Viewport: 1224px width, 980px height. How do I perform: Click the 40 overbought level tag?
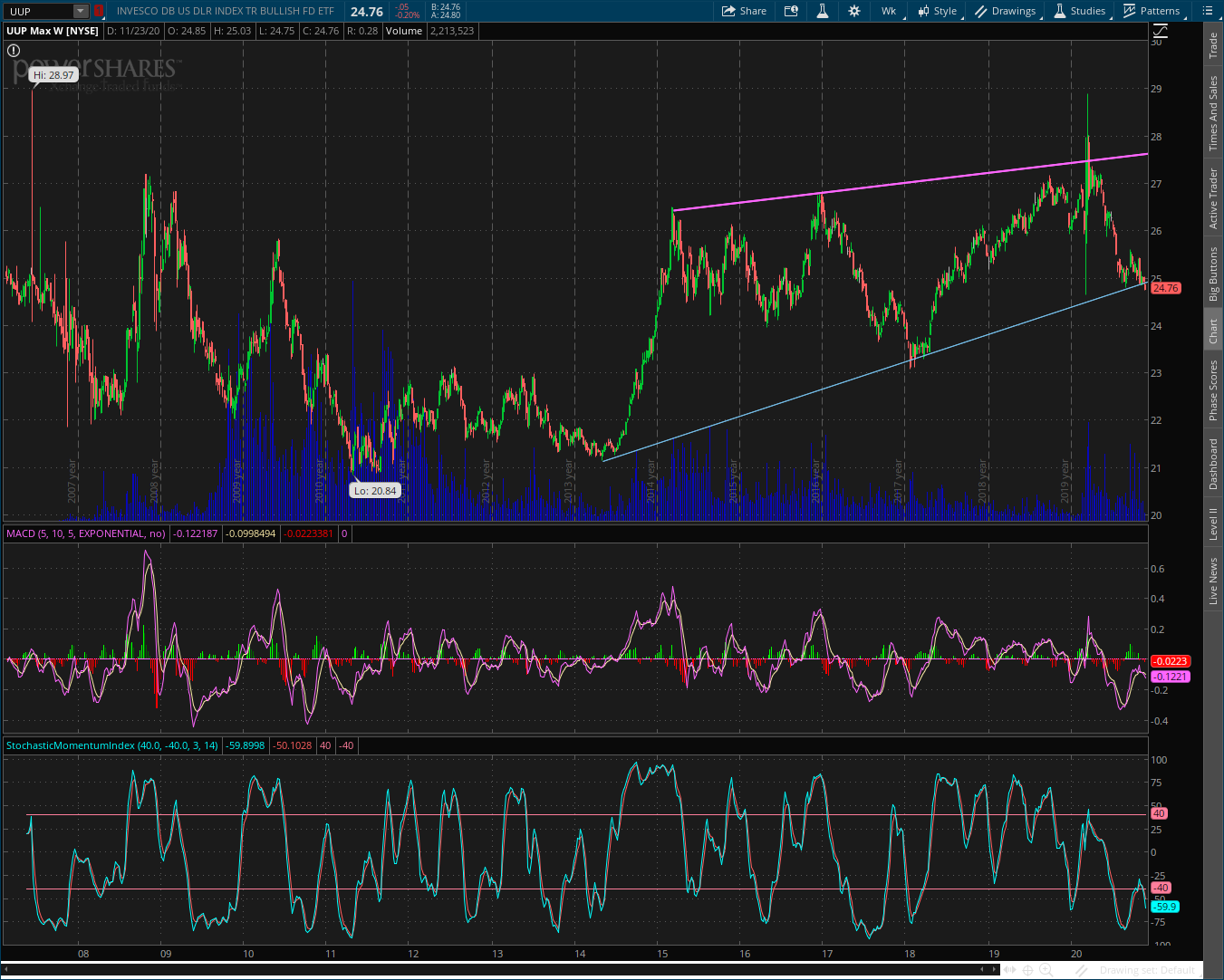point(1159,813)
